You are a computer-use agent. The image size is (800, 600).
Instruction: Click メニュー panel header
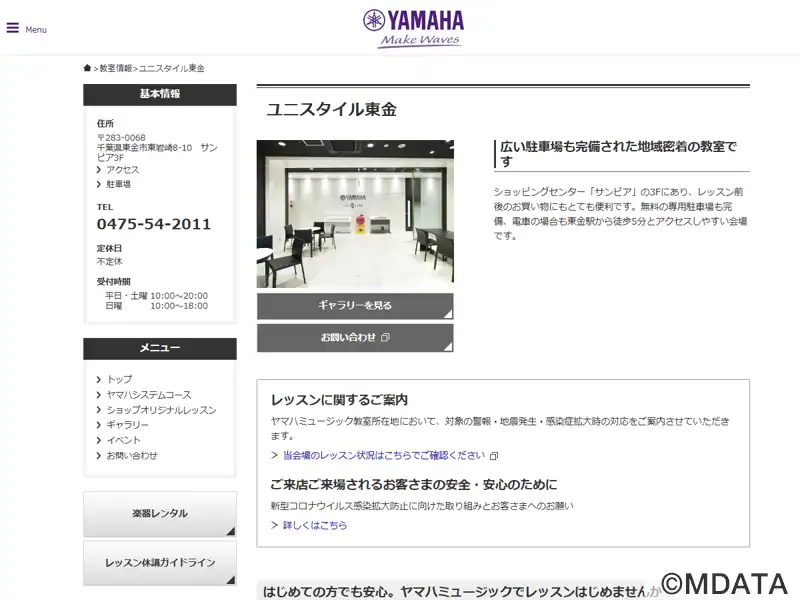[x=160, y=348]
